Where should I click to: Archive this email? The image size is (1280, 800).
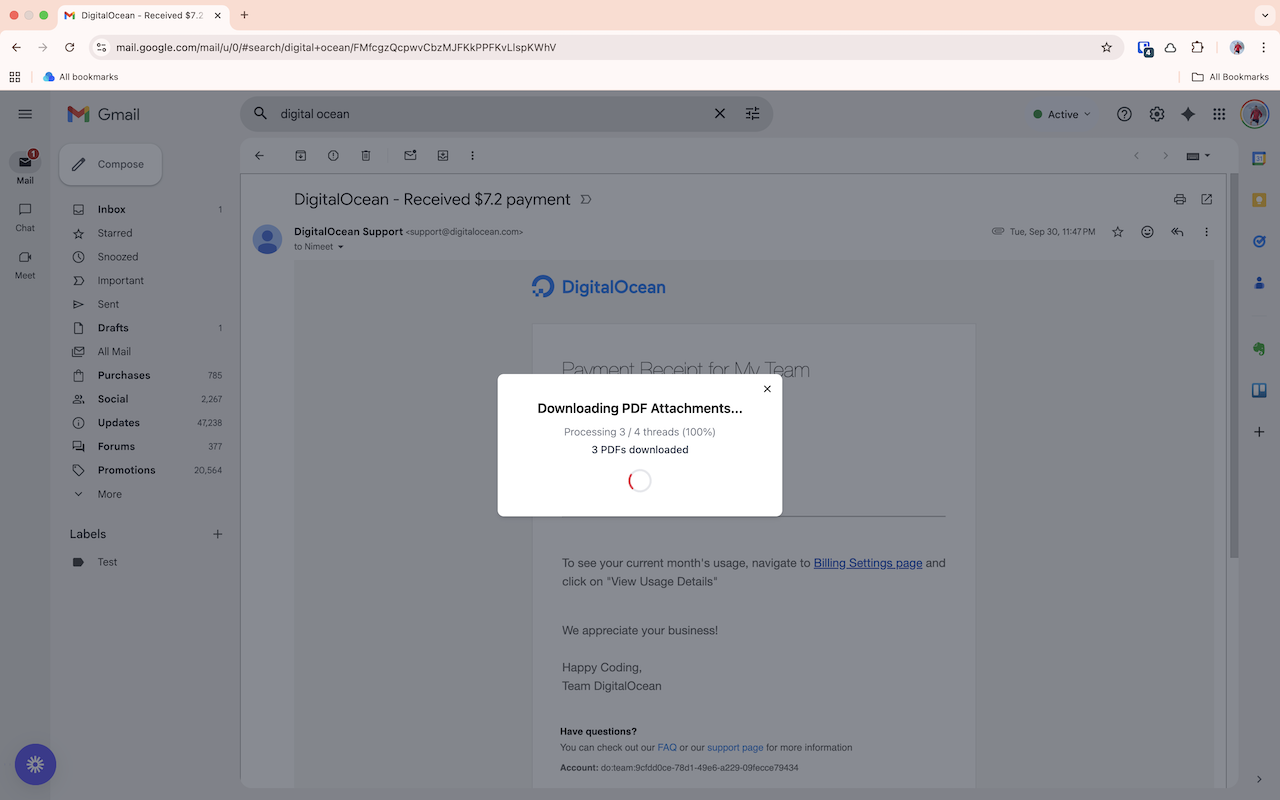click(301, 156)
